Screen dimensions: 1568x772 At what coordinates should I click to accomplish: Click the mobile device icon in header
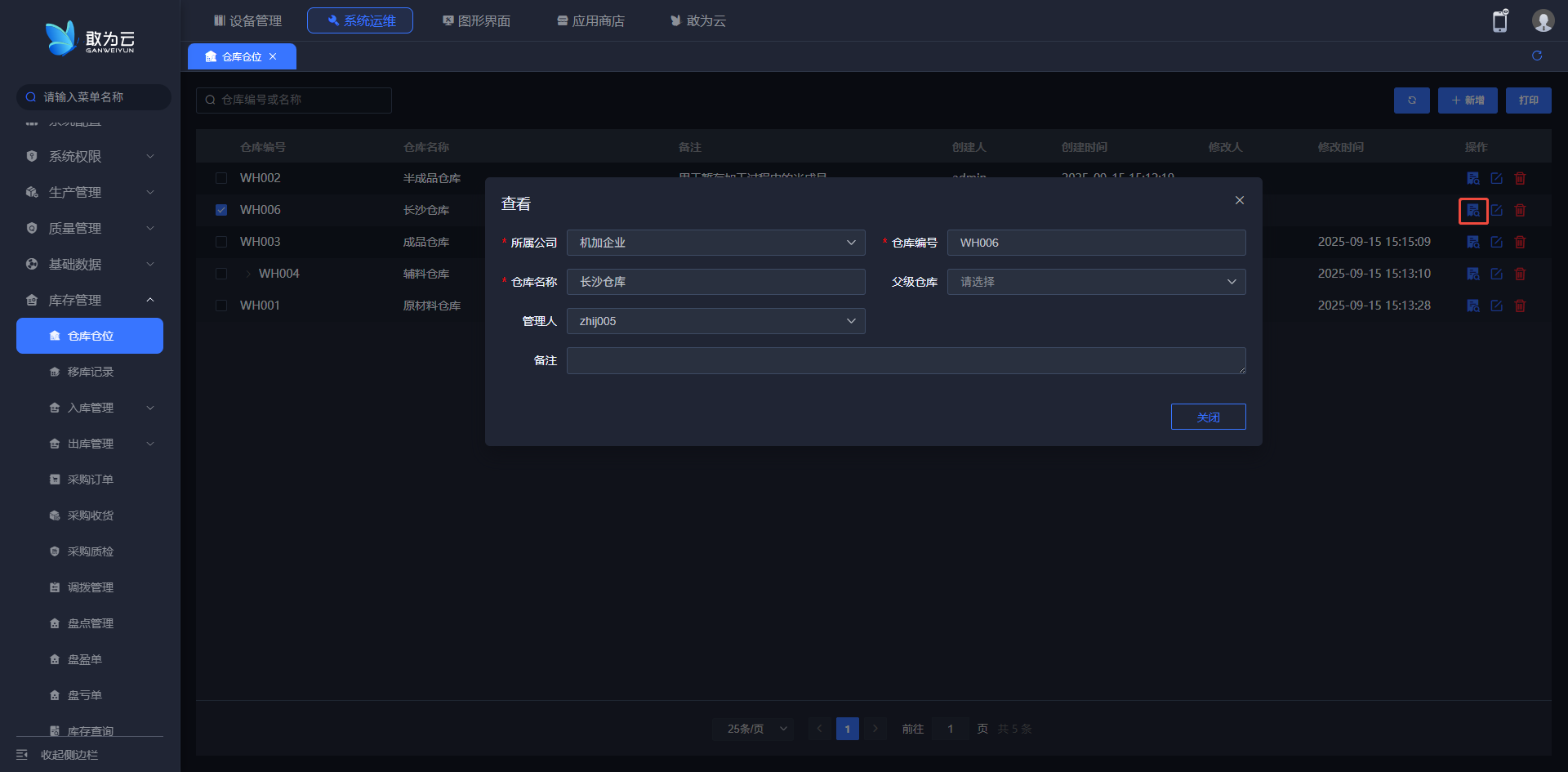(x=1500, y=21)
